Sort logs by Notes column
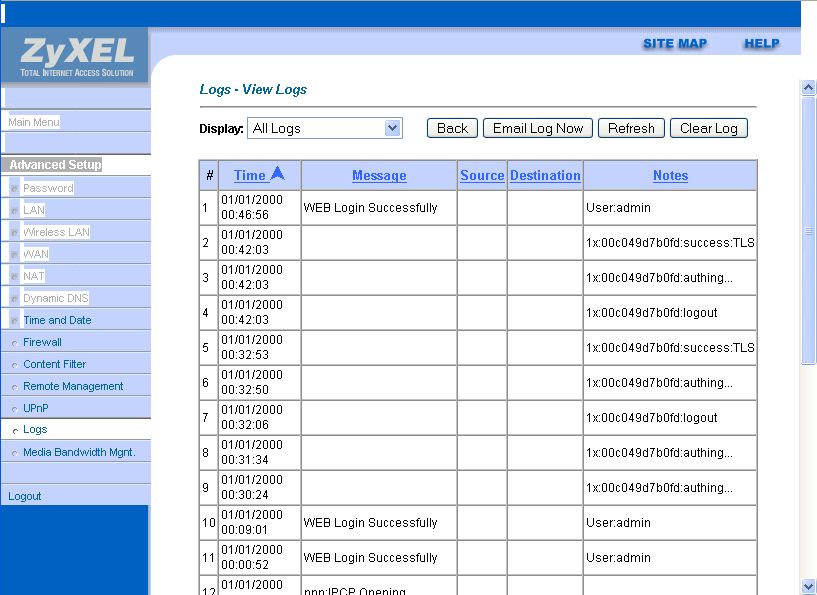Screen dimensions: 817x595 [x=670, y=176]
